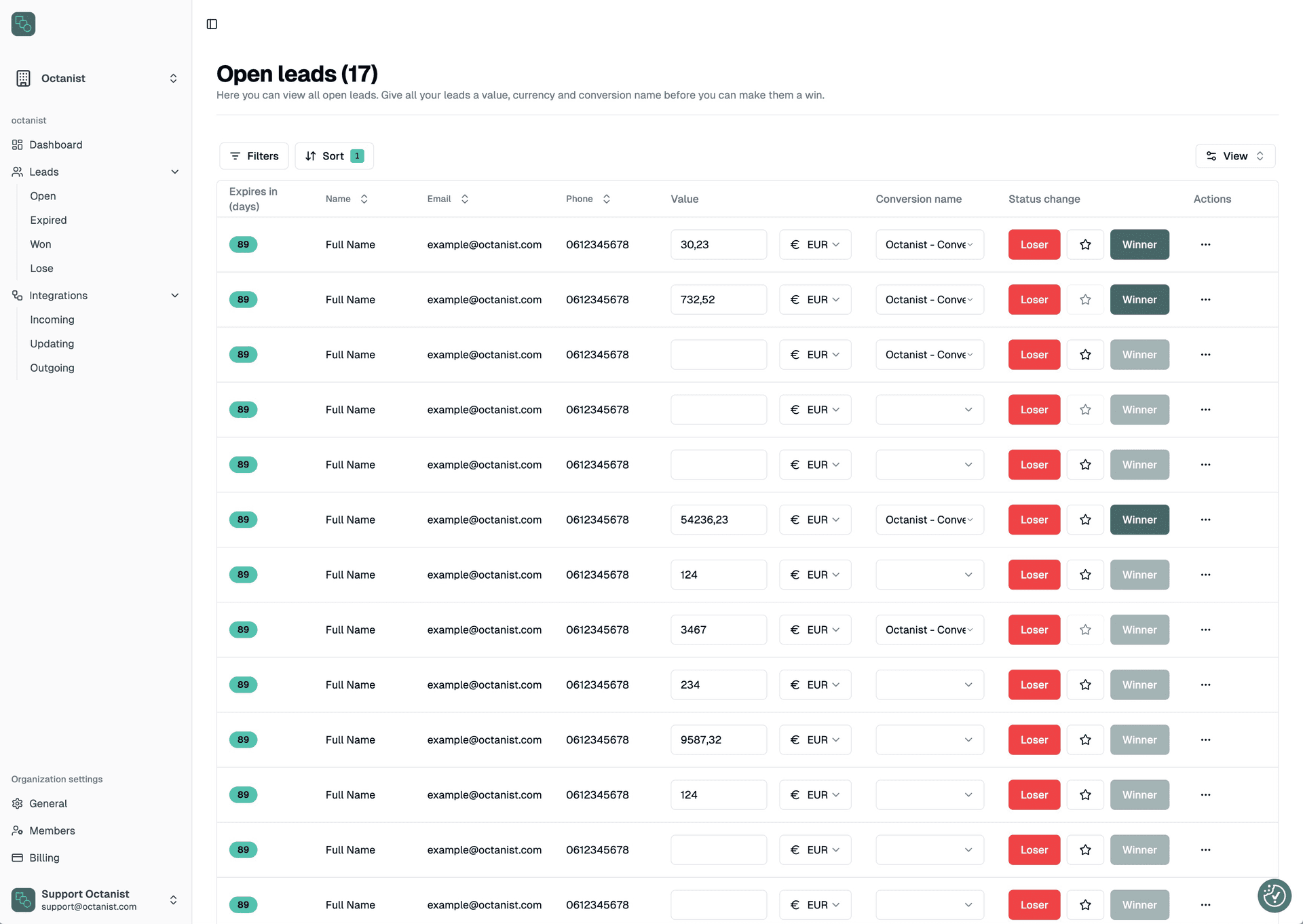Click the Octanist logo at top left
The height and width of the screenshot is (924, 1303).
pos(24,24)
